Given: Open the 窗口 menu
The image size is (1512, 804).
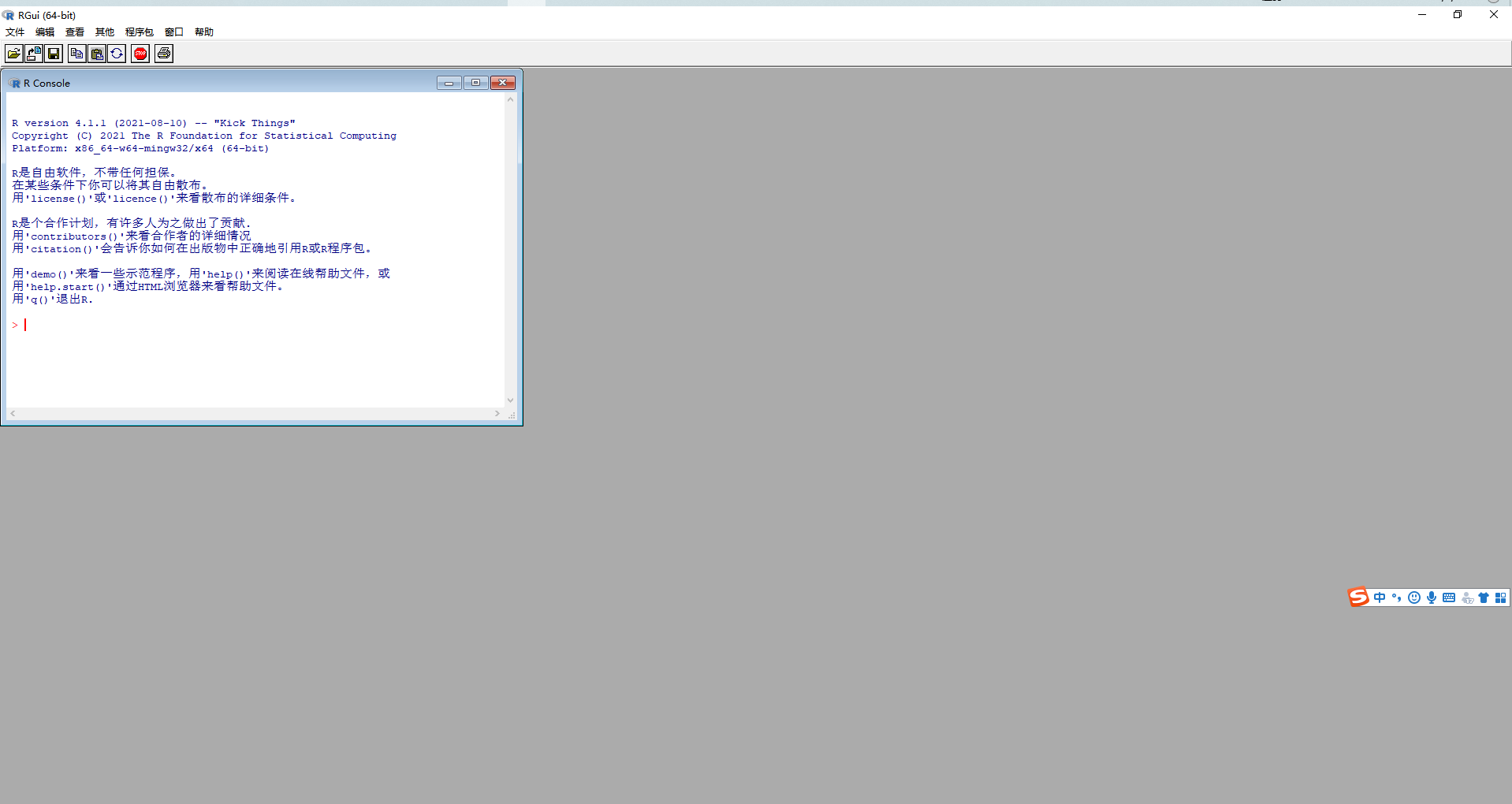Looking at the screenshot, I should pyautogui.click(x=174, y=32).
